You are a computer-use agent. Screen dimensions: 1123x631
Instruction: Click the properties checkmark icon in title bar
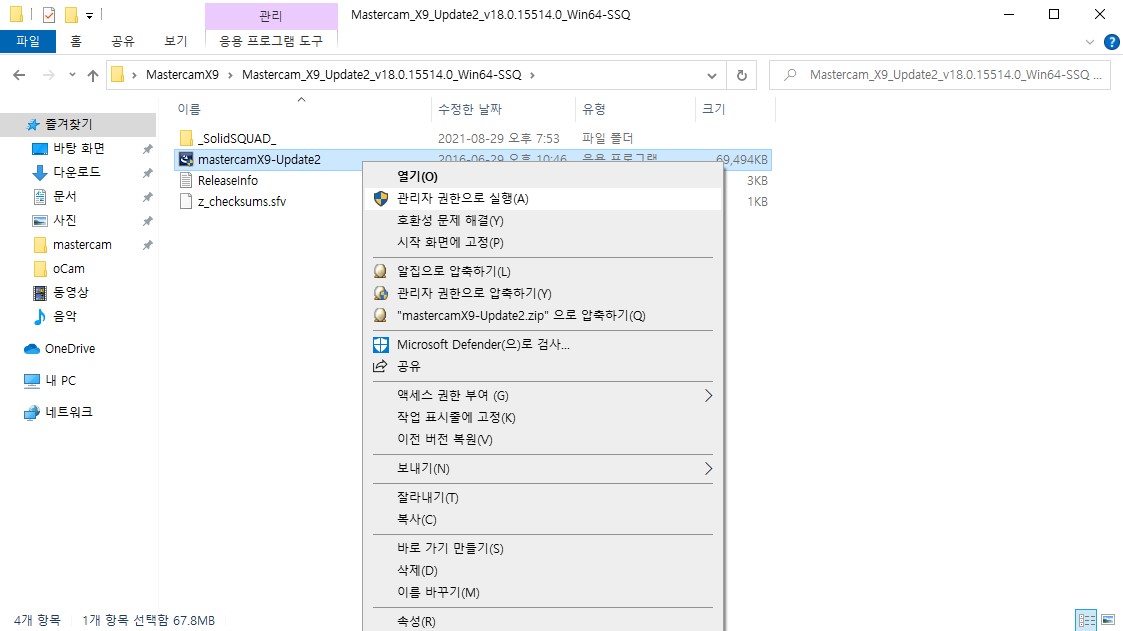tap(49, 14)
